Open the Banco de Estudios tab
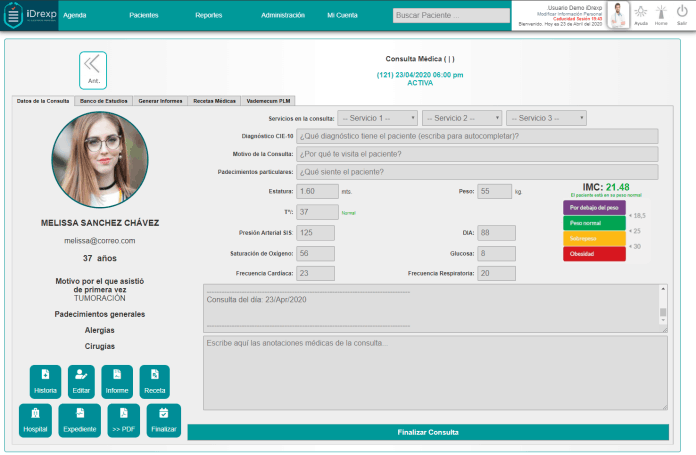The width and height of the screenshot is (696, 455). tap(103, 101)
